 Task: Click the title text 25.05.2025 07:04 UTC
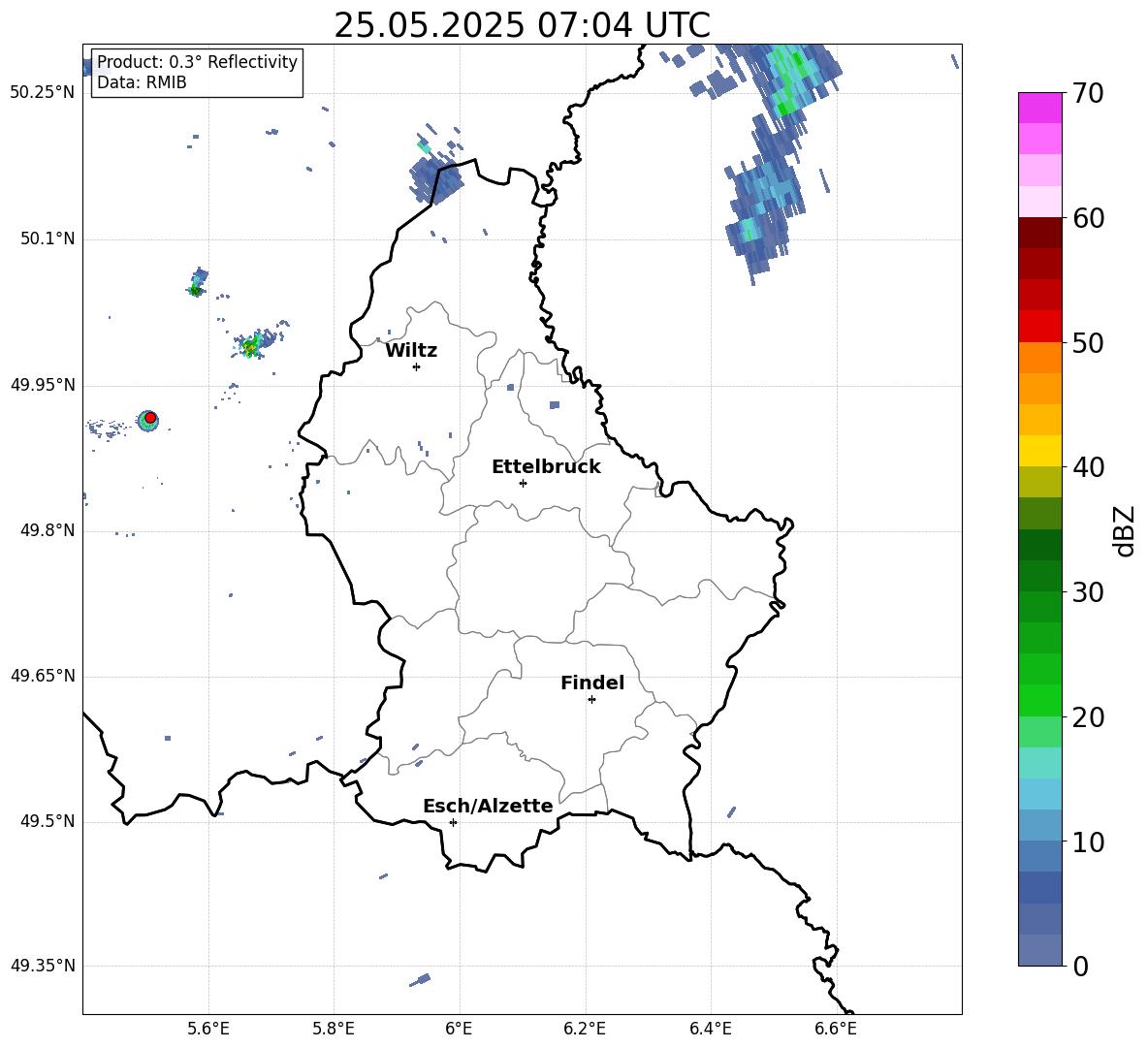[522, 25]
